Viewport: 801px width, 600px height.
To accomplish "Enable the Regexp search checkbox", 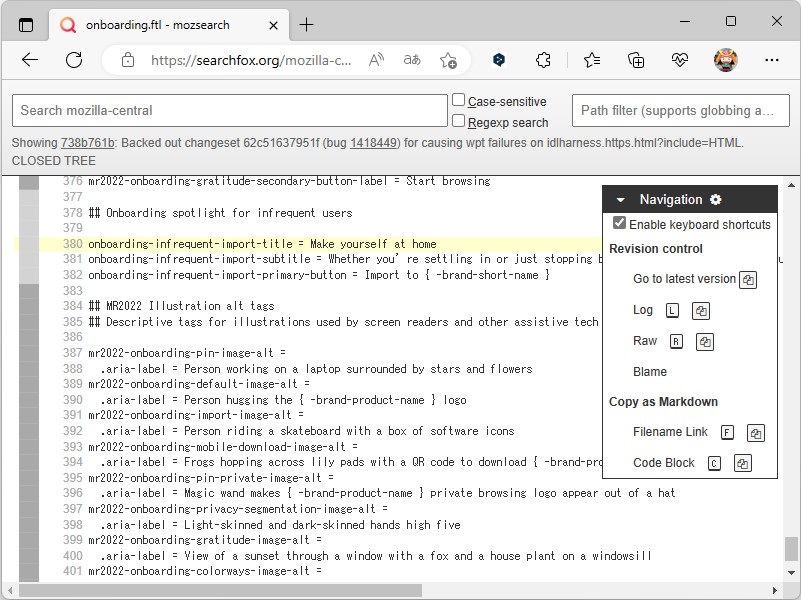I will coord(459,121).
